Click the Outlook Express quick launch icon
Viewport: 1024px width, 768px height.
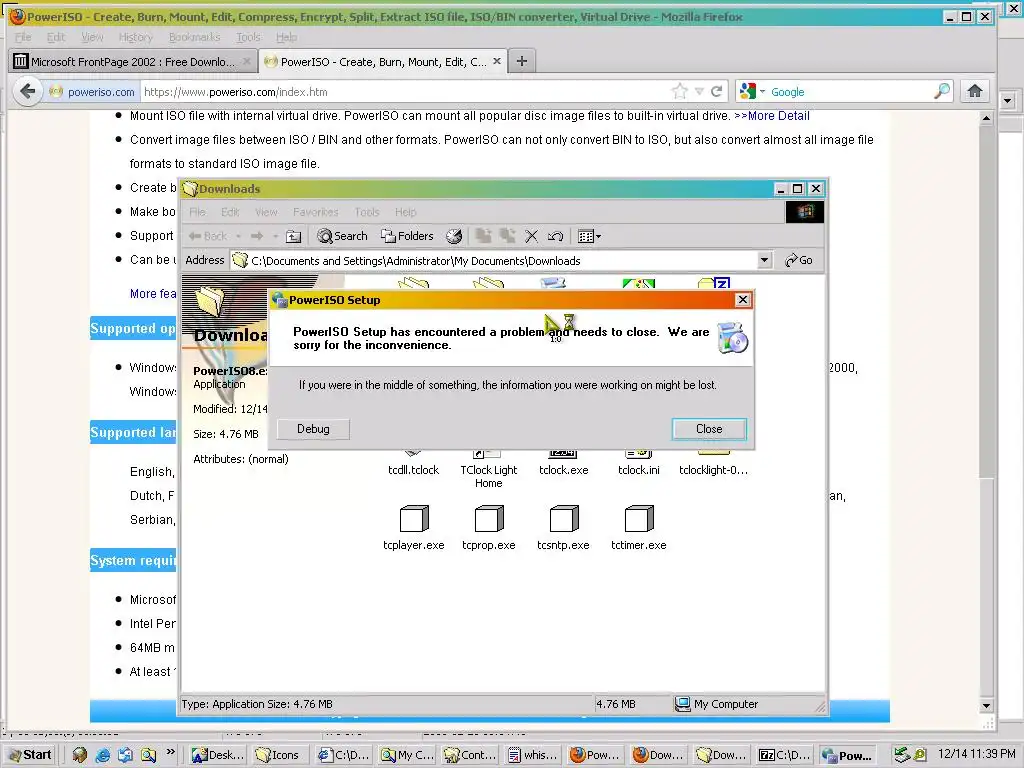125,755
